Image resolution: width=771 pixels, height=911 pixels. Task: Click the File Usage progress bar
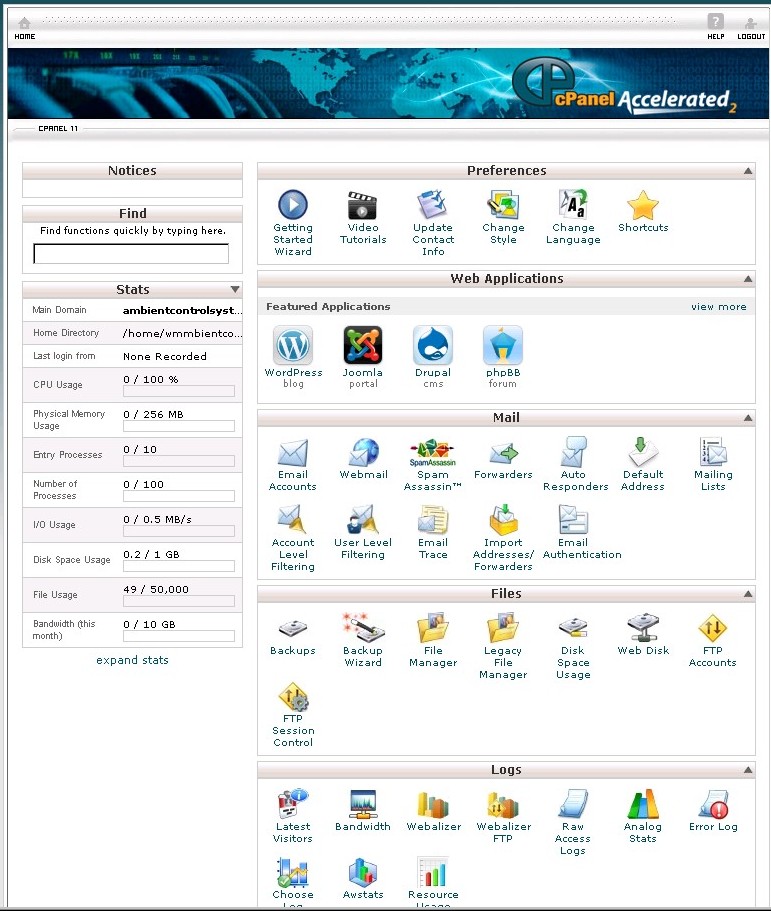coord(179,601)
